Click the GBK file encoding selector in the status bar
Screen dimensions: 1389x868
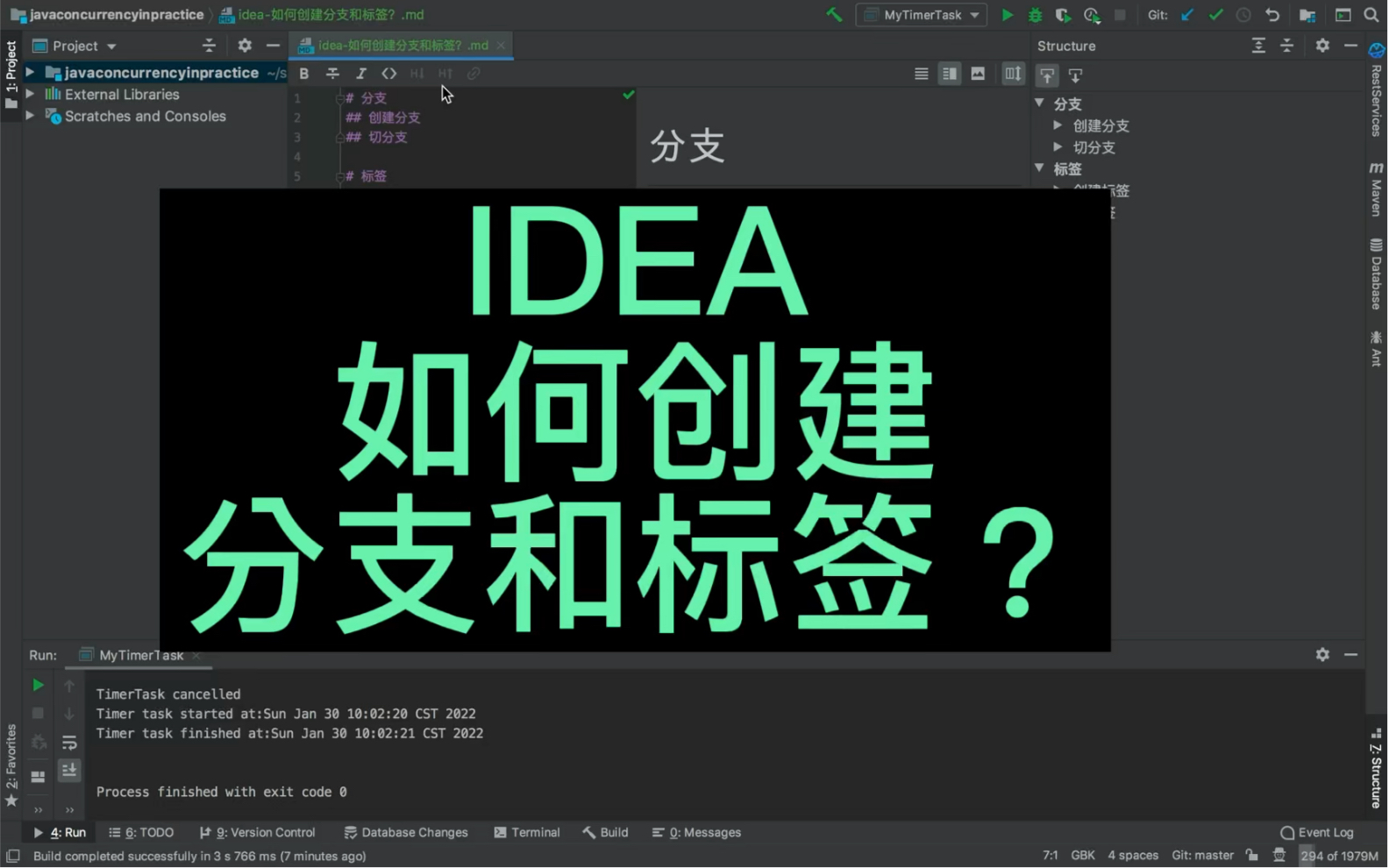pyautogui.click(x=1083, y=856)
